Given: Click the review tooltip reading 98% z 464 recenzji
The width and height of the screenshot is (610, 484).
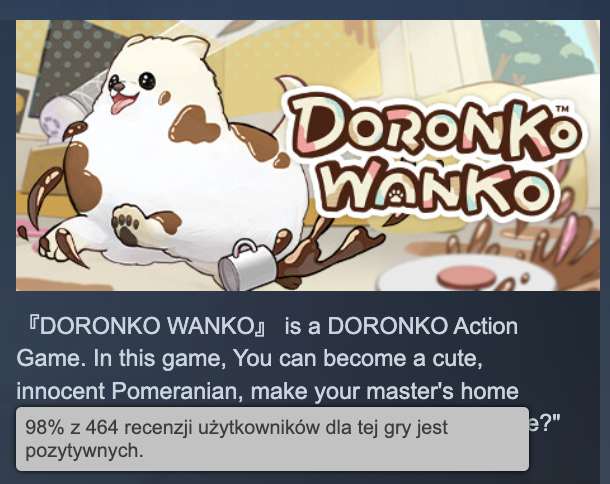Looking at the screenshot, I should click(272, 439).
